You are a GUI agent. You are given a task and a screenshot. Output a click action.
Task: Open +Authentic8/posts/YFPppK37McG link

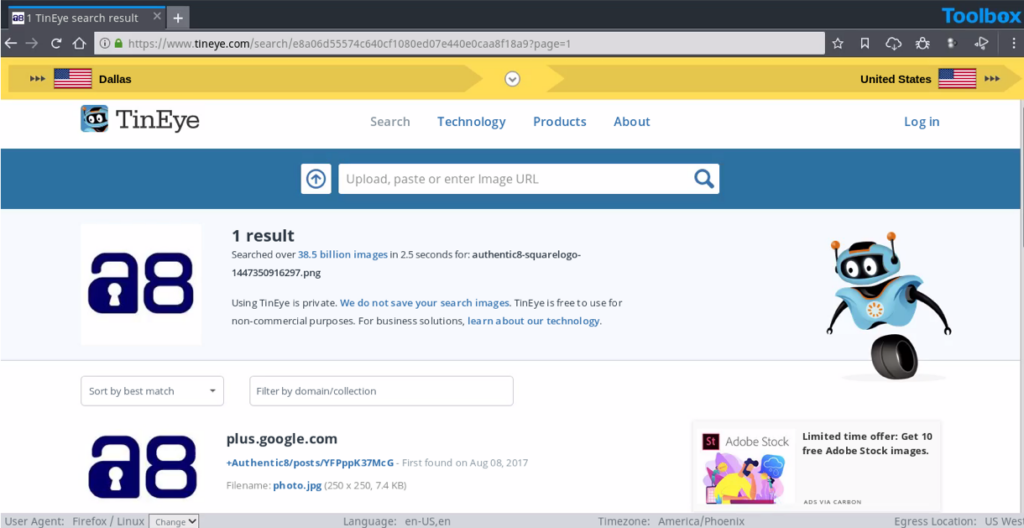[310, 463]
